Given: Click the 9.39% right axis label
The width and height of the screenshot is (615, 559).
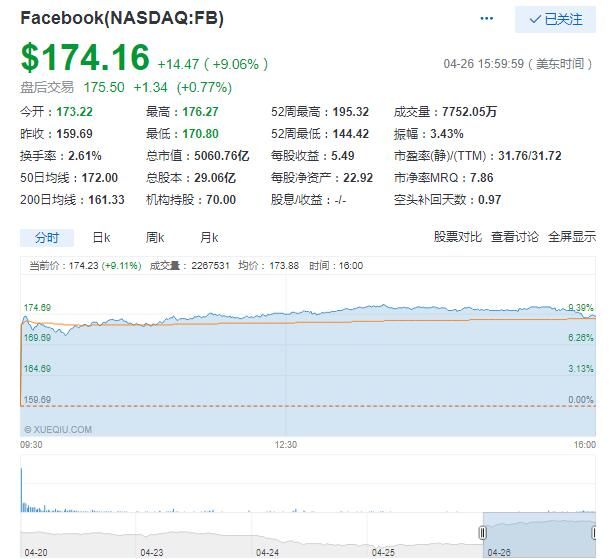Looking at the screenshot, I should coord(581,308).
